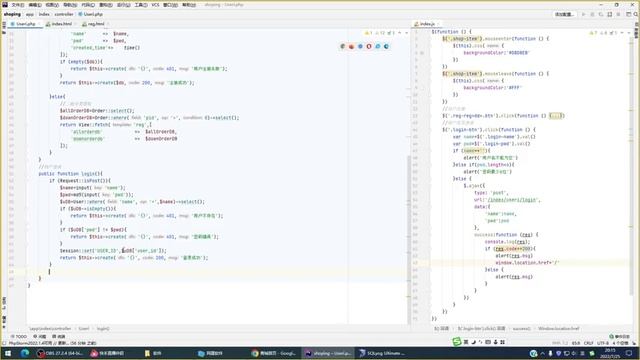Switch to SQLyog Ultimate in taskbar

[382, 353]
